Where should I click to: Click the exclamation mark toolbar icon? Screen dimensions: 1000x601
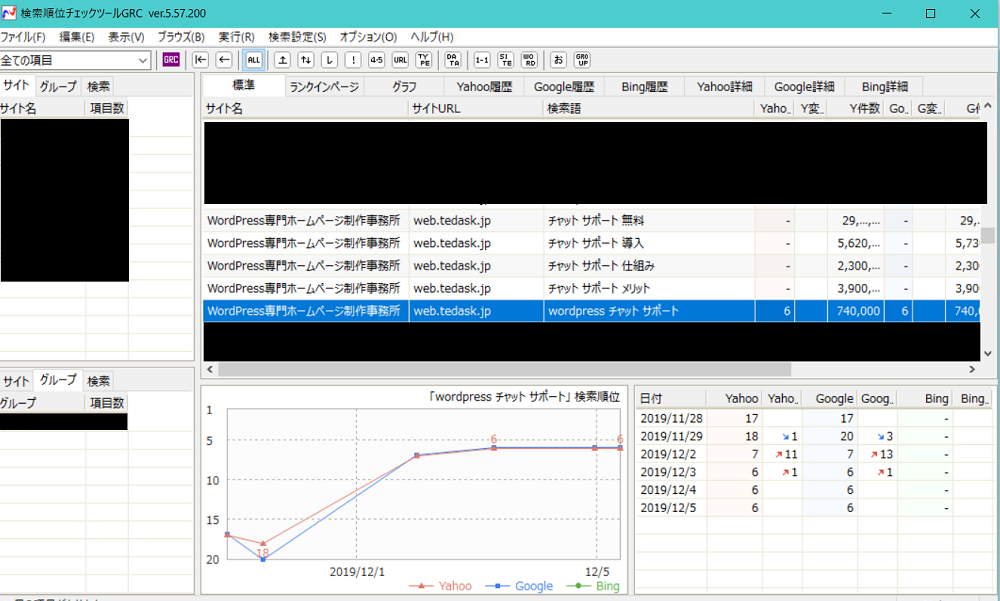(352, 60)
